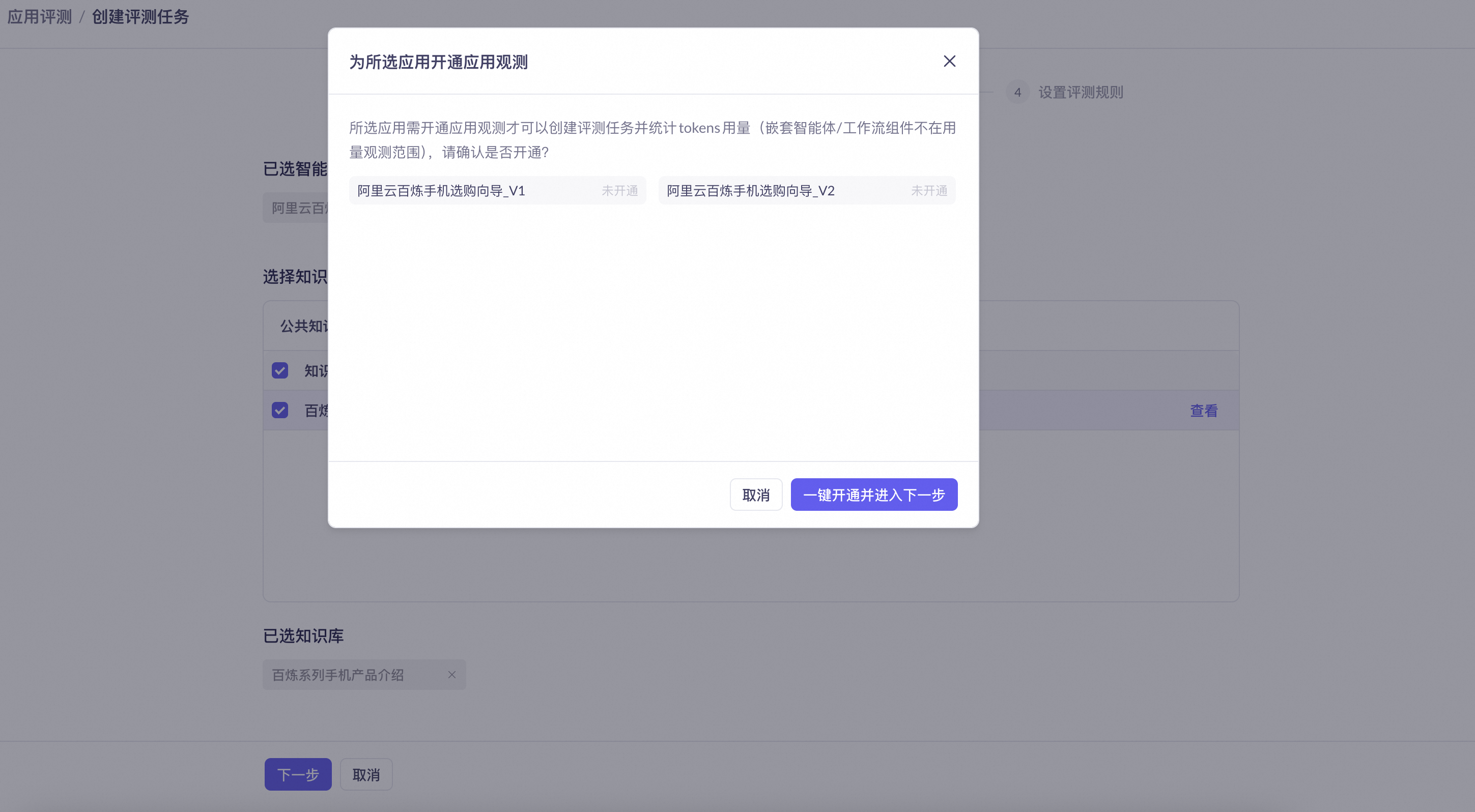1475x812 pixels.
Task: Select the 阿里云百炼手机选购向导_V2 app card
Action: coord(806,190)
